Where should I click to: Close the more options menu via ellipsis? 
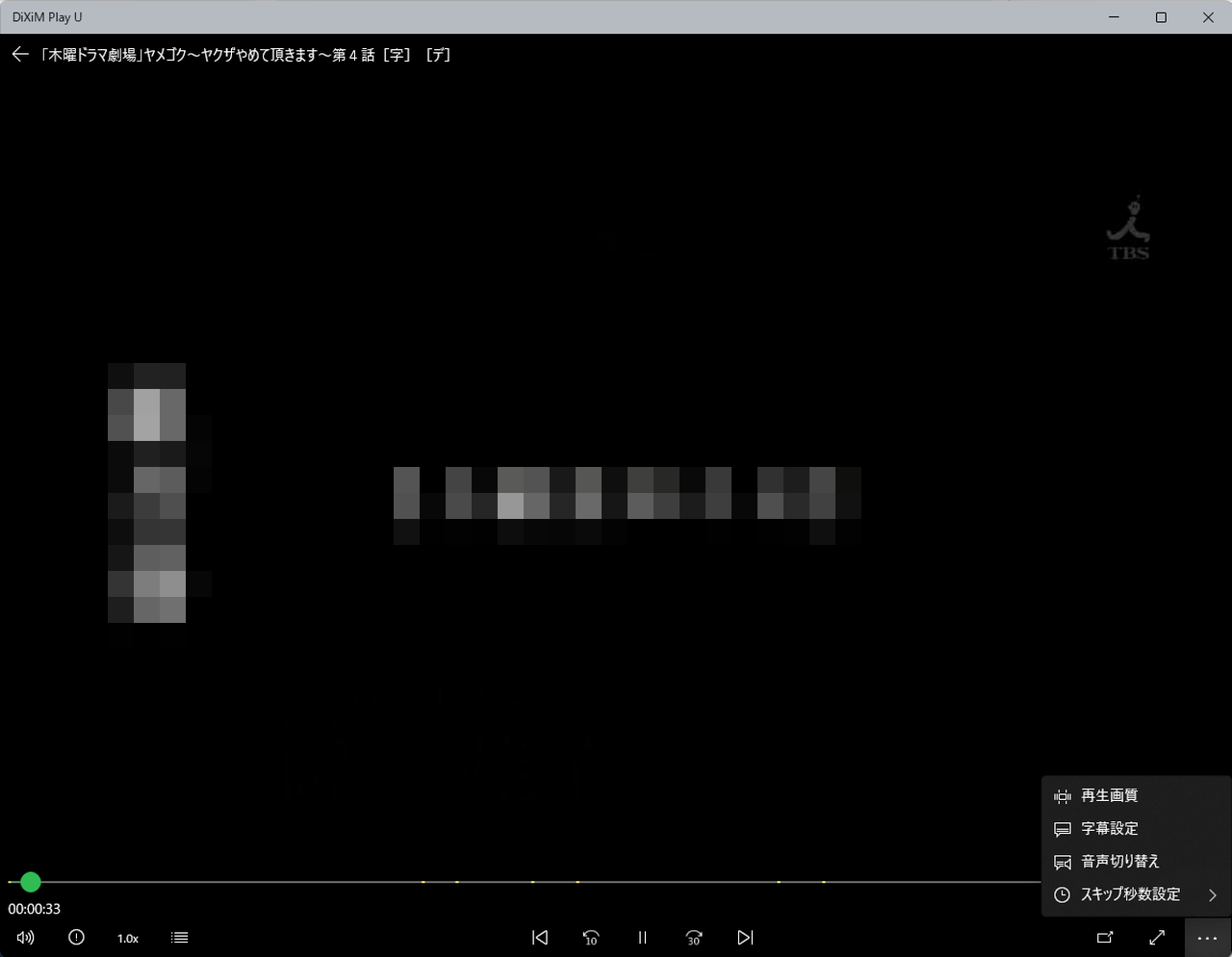point(1207,938)
